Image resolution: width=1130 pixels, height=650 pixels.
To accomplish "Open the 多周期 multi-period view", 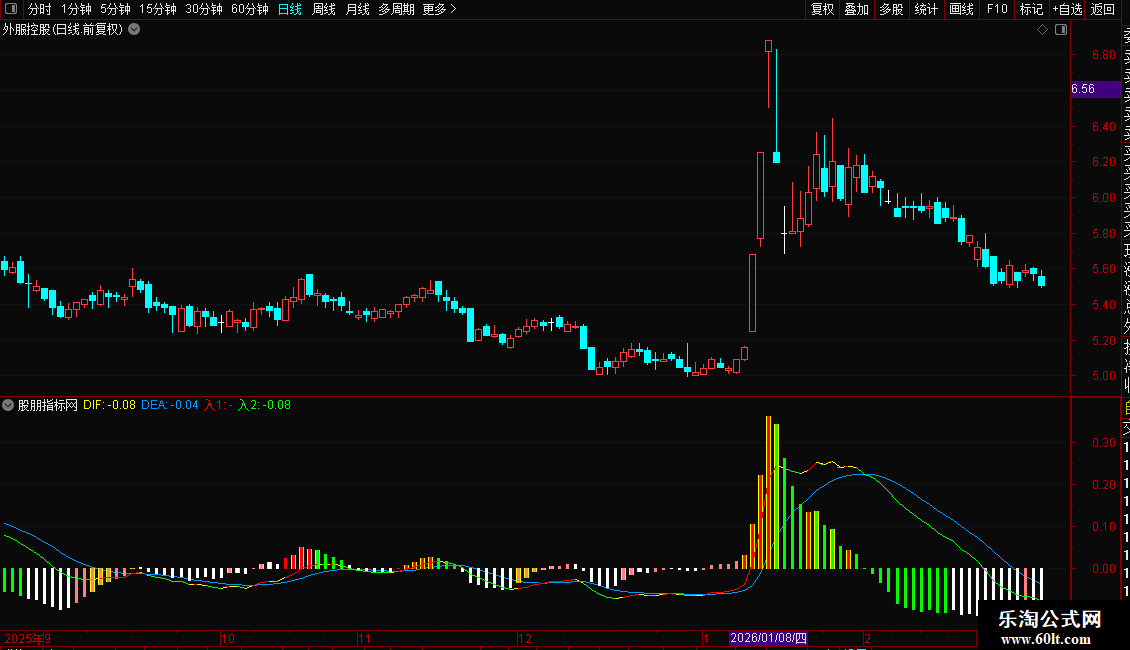I will point(396,9).
